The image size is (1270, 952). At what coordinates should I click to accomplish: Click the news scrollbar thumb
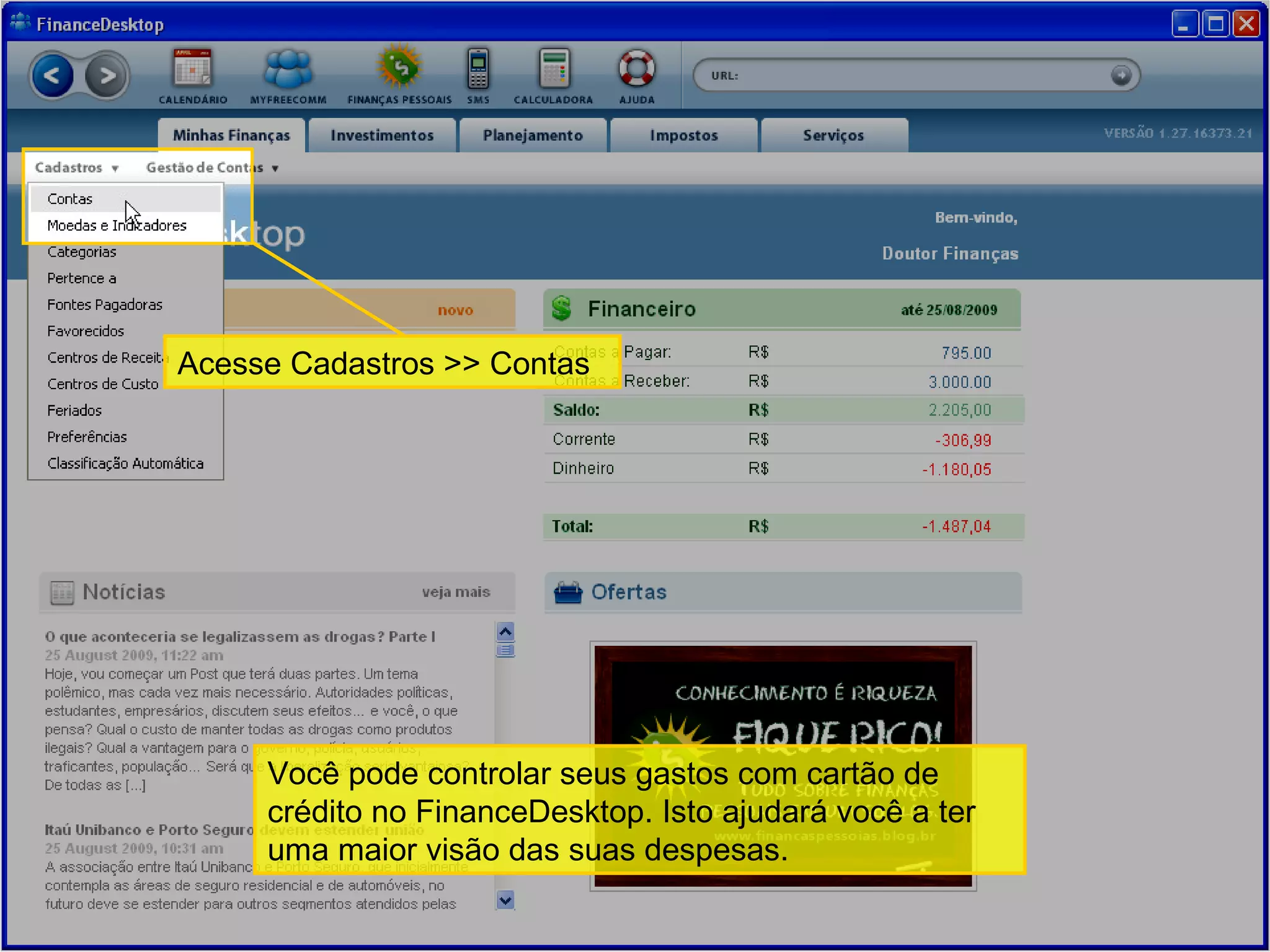pyautogui.click(x=505, y=650)
